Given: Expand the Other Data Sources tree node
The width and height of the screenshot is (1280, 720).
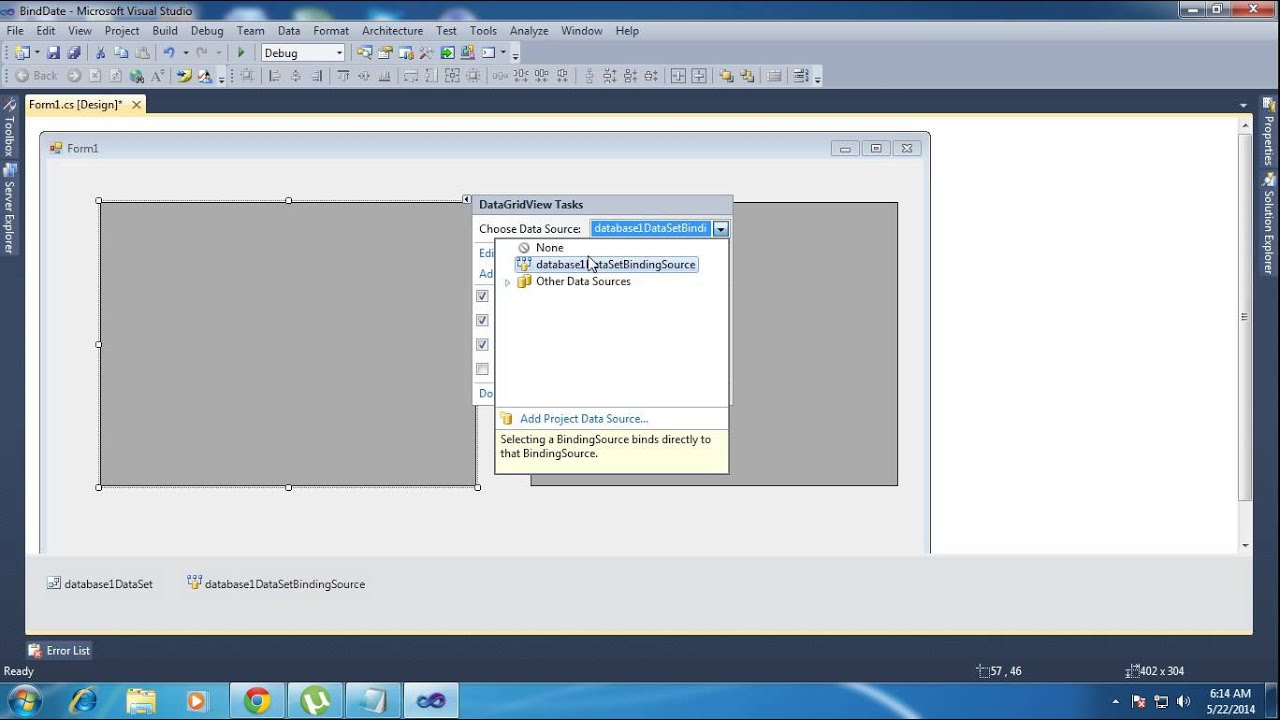Looking at the screenshot, I should pos(507,282).
